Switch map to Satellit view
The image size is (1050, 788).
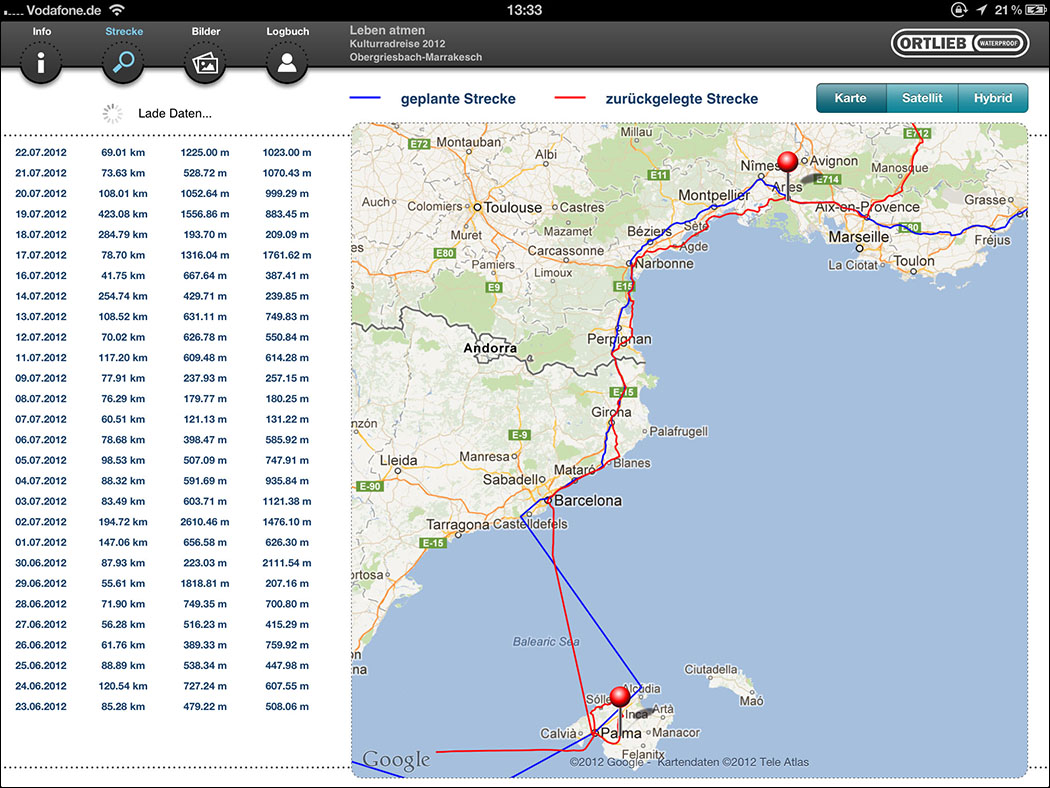pyautogui.click(x=922, y=98)
